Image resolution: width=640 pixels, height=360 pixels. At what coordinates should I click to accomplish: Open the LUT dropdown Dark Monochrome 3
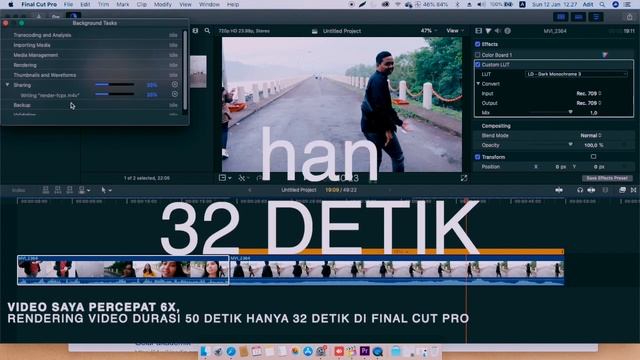point(576,74)
